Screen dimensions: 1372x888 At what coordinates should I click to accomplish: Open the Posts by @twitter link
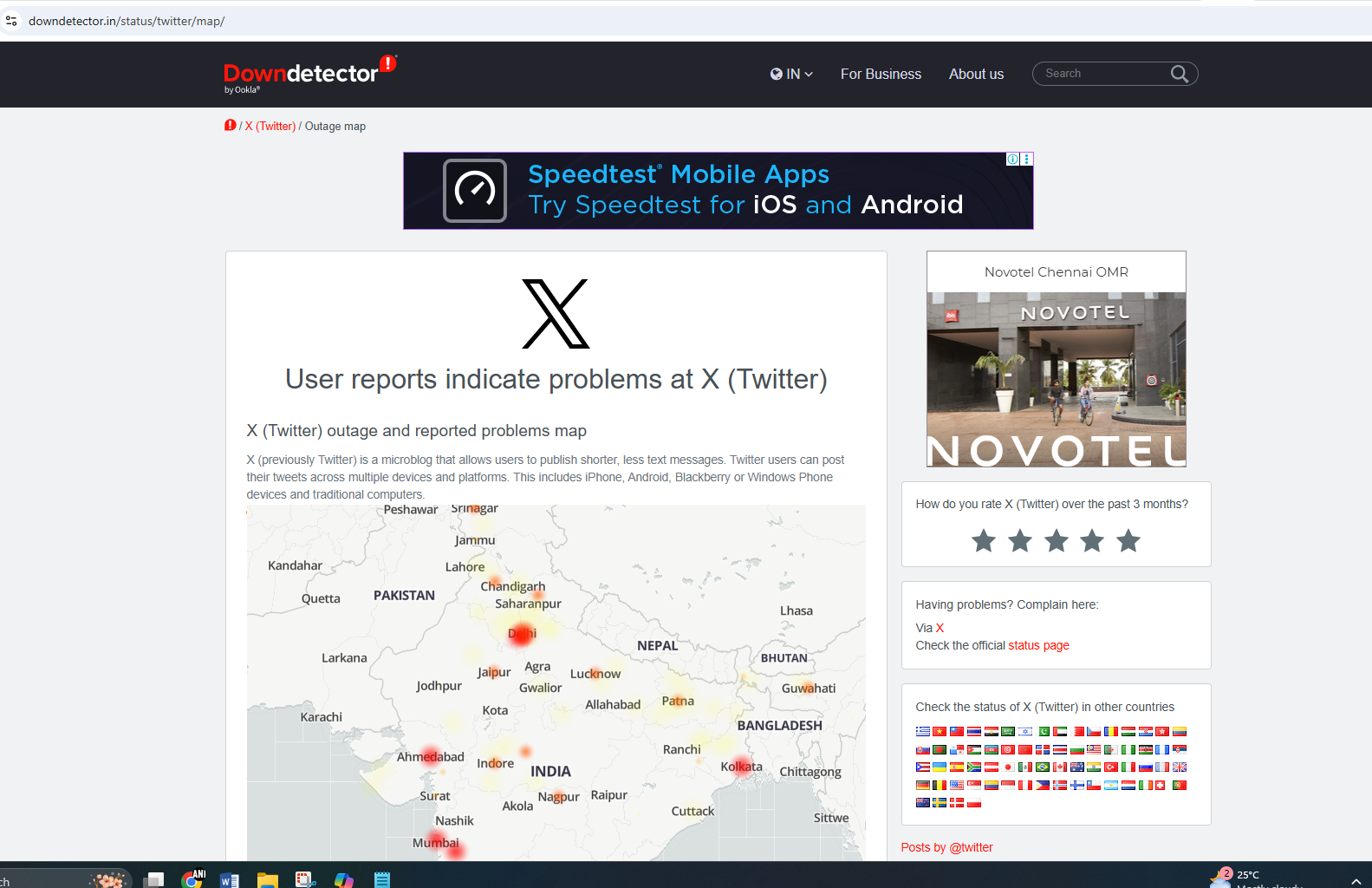point(946,847)
